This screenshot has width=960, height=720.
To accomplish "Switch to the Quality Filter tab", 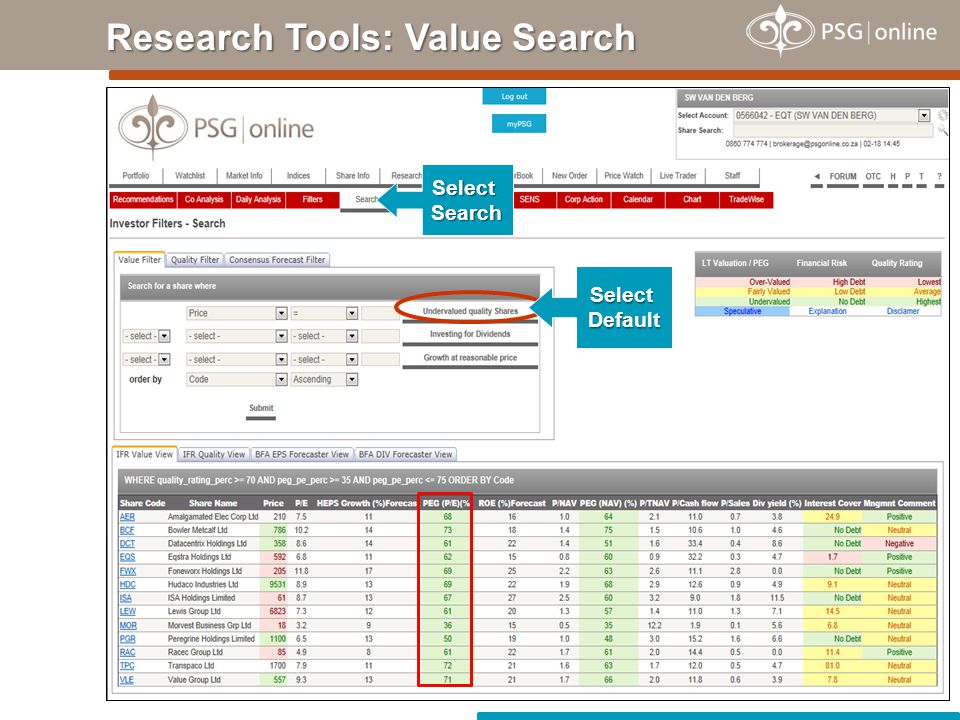I will pyautogui.click(x=195, y=260).
